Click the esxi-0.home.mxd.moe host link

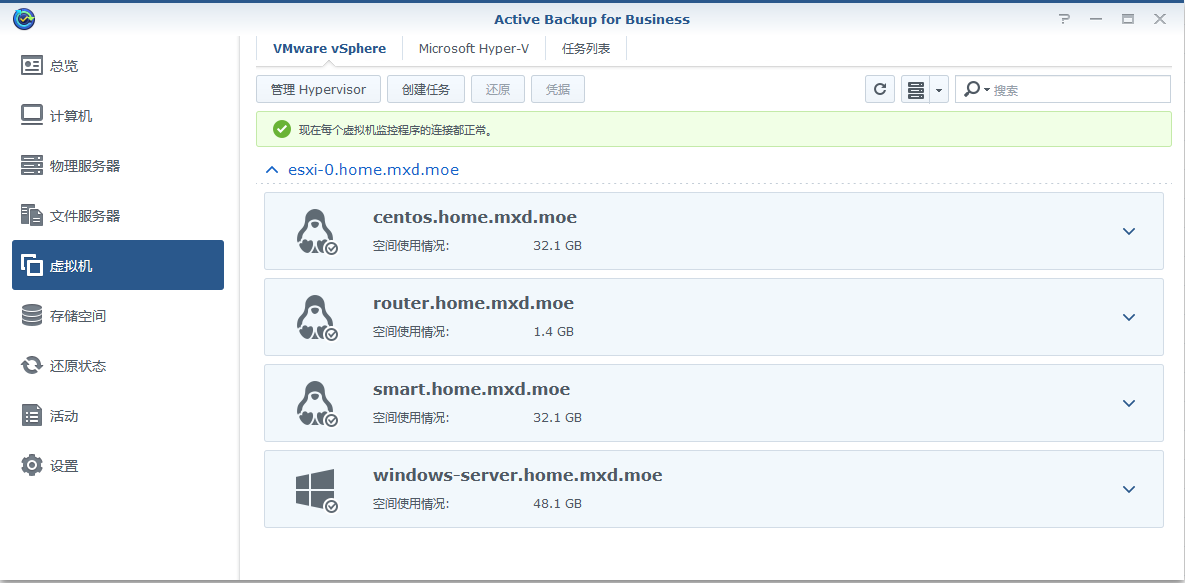click(x=373, y=169)
